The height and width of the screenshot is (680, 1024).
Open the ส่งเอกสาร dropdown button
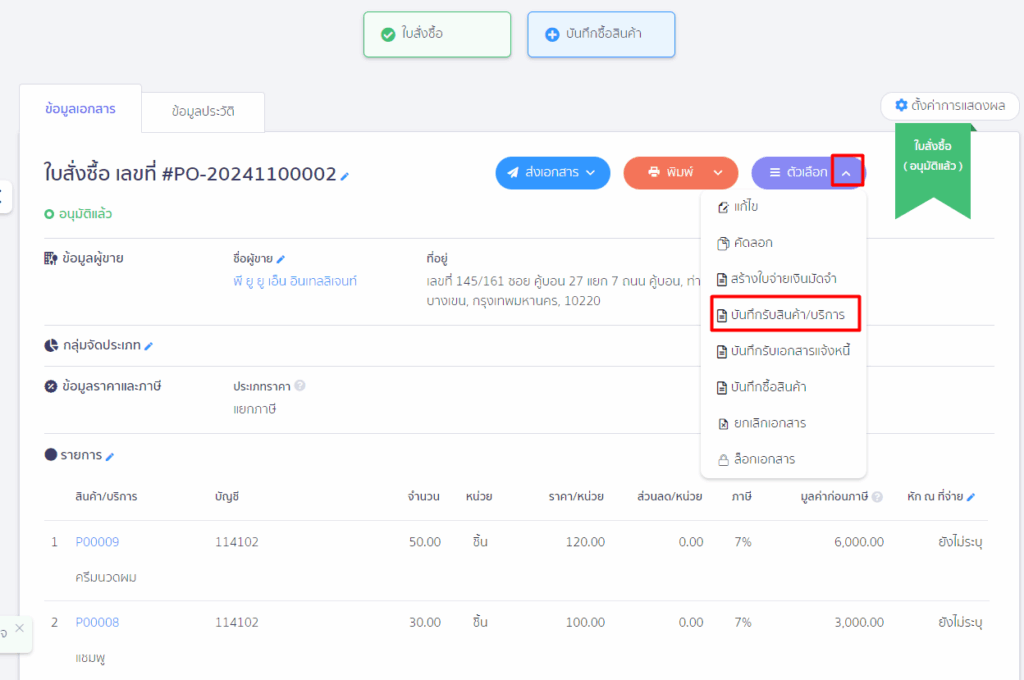pyautogui.click(x=552, y=172)
